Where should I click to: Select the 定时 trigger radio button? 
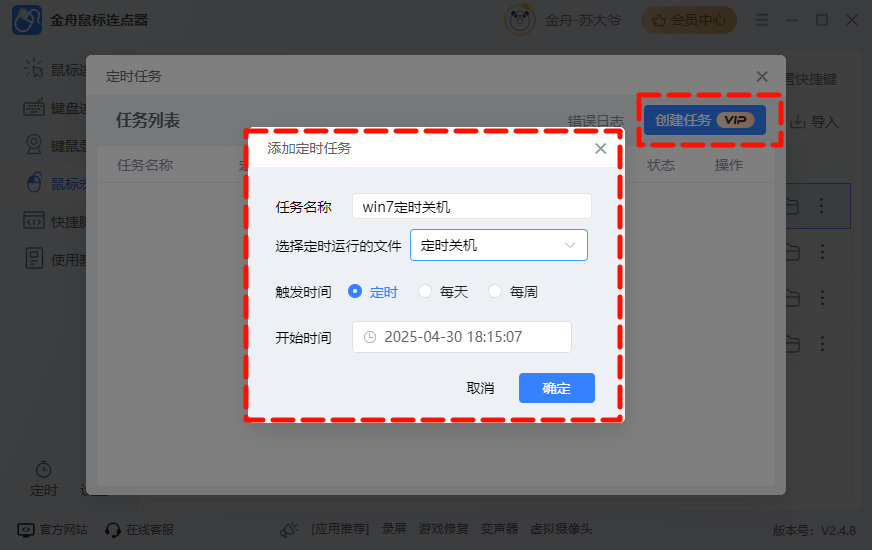coord(355,291)
